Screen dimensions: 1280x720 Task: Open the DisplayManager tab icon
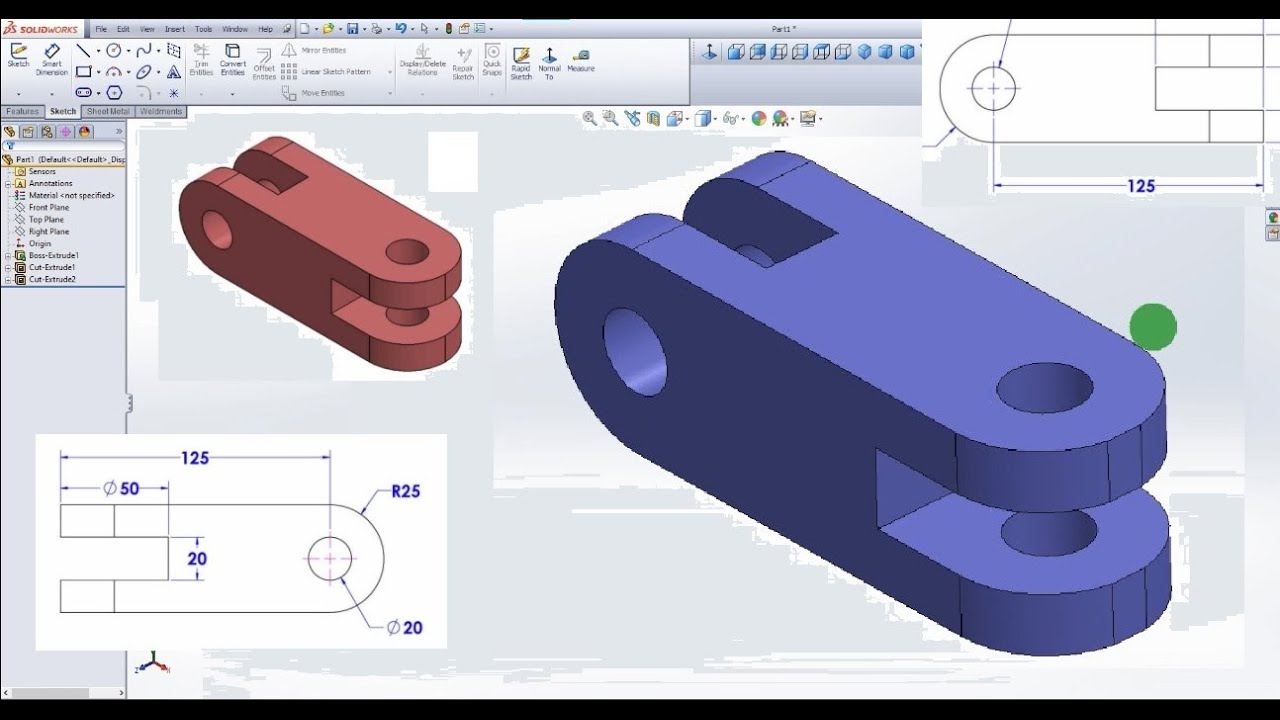coord(84,131)
